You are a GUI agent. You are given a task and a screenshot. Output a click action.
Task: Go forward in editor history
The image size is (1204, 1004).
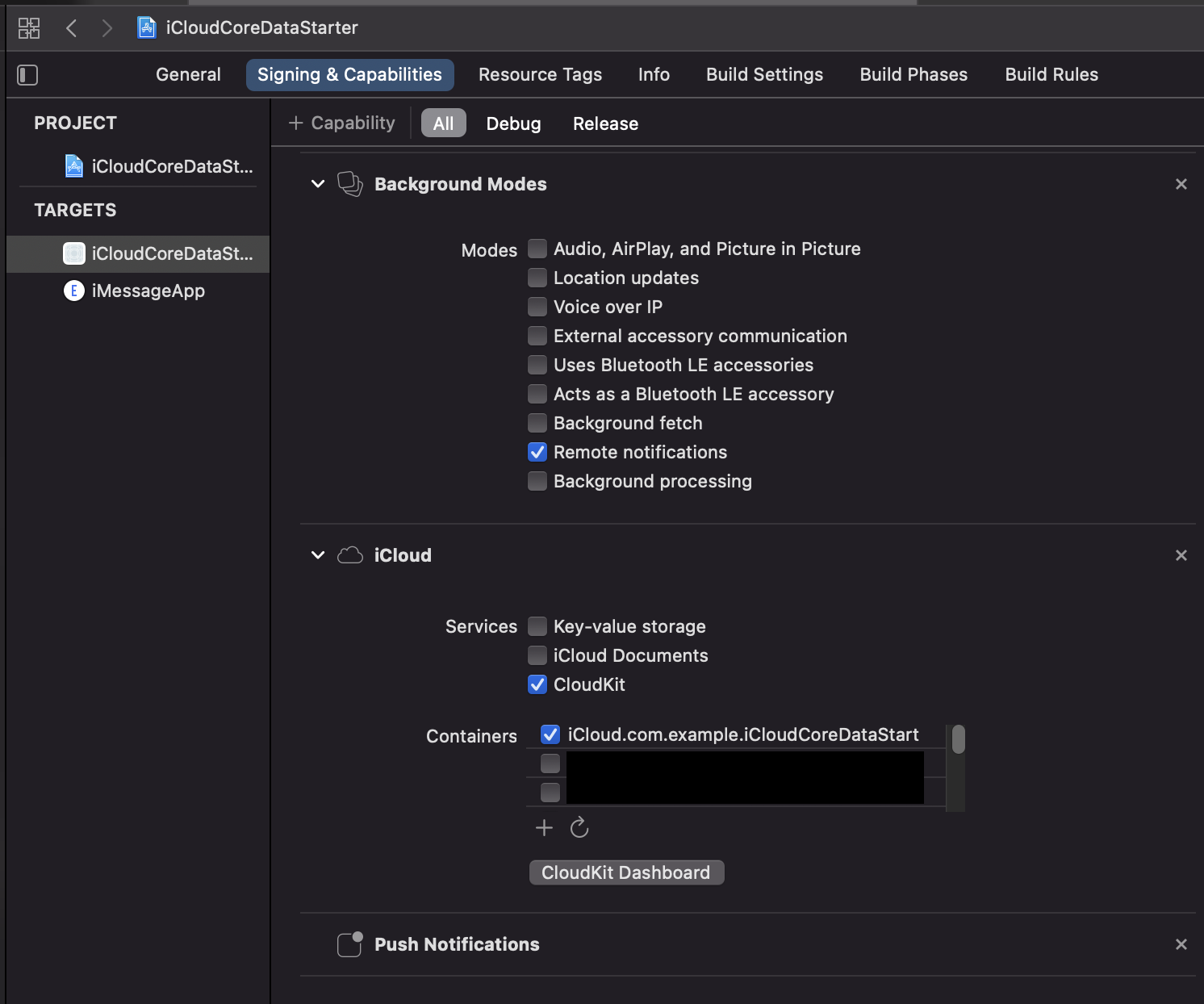tap(107, 28)
